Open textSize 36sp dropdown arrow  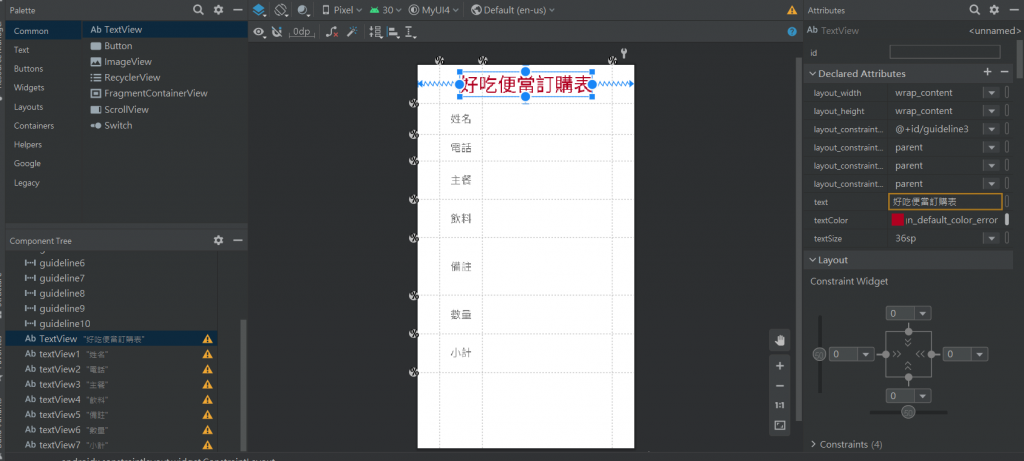[x=992, y=238]
